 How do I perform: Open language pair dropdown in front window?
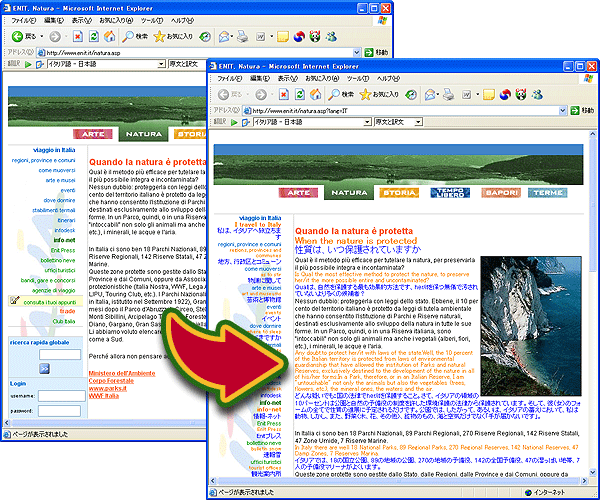[x=368, y=122]
